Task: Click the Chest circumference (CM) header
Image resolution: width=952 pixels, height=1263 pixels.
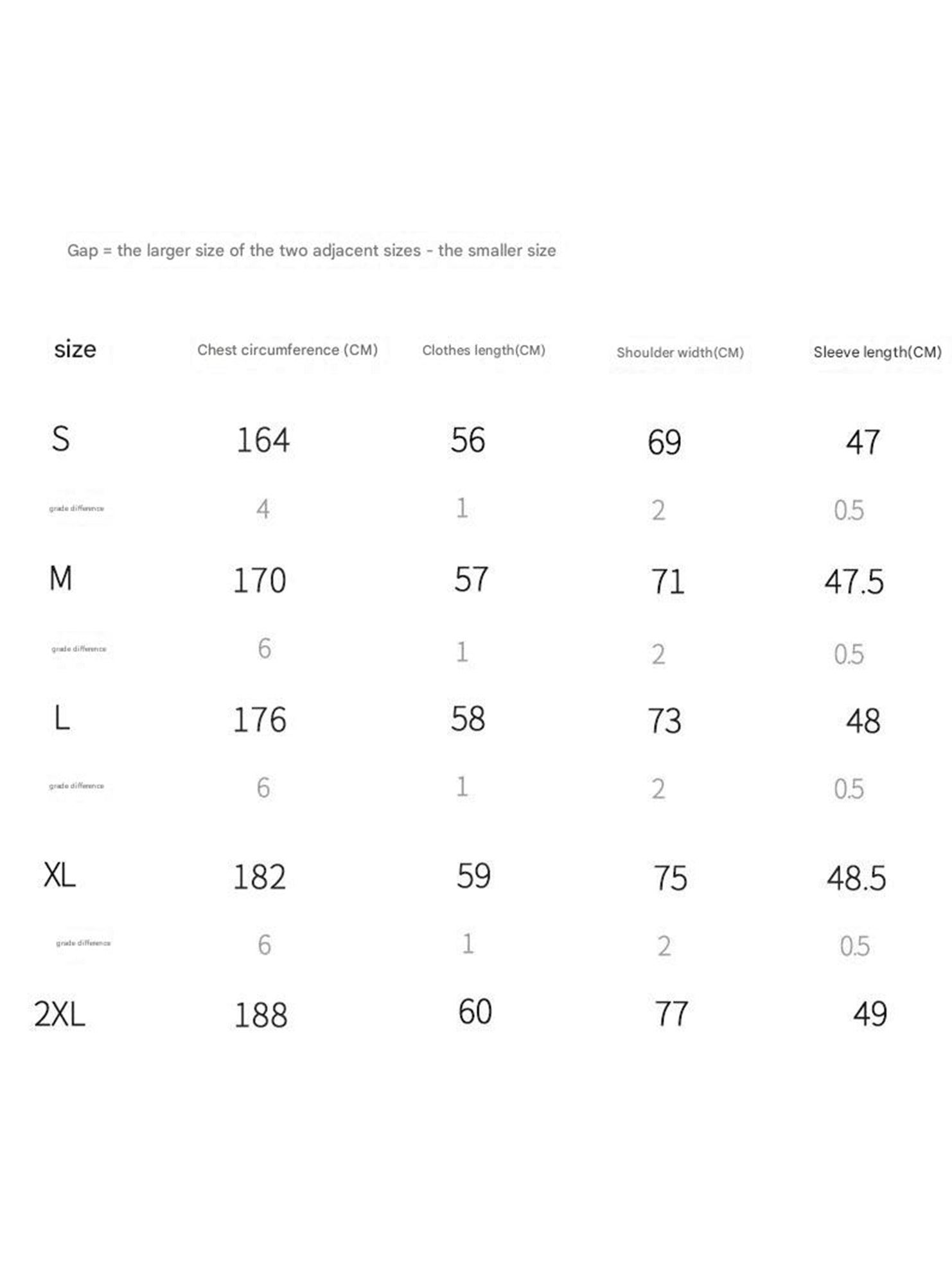Action: [287, 350]
